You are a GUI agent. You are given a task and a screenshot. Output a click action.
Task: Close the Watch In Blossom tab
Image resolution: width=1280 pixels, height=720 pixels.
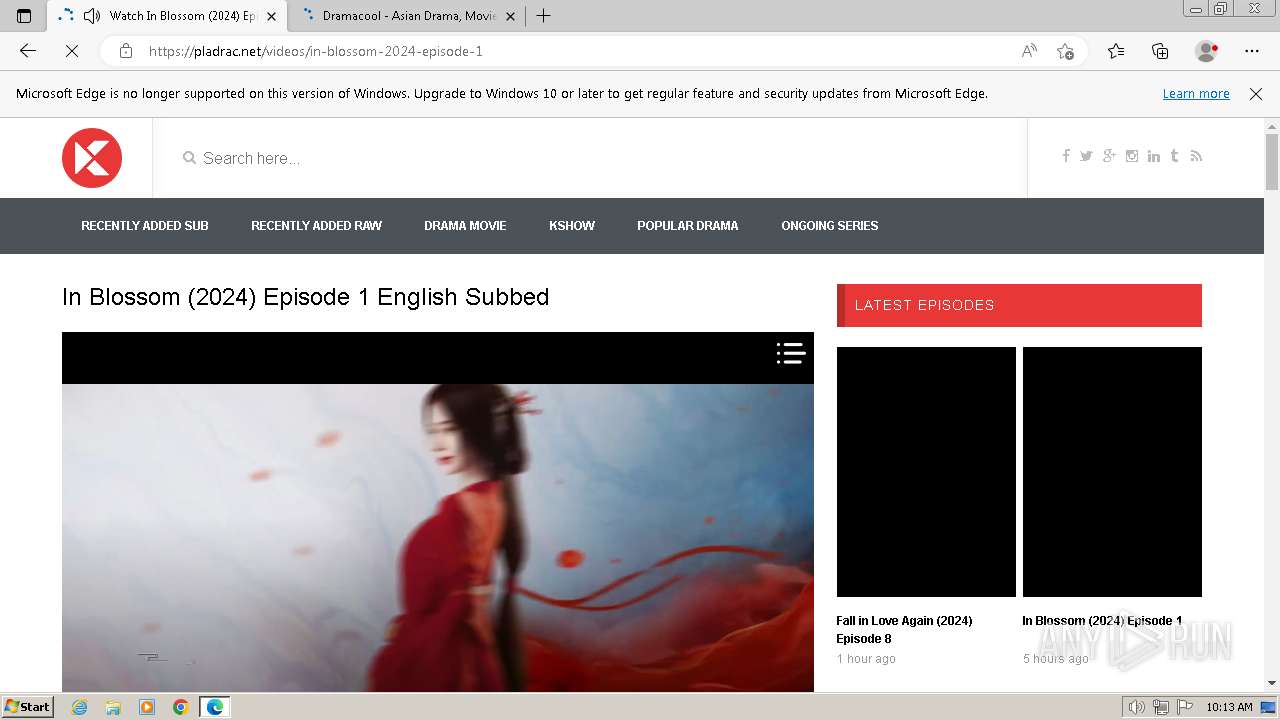pyautogui.click(x=271, y=16)
